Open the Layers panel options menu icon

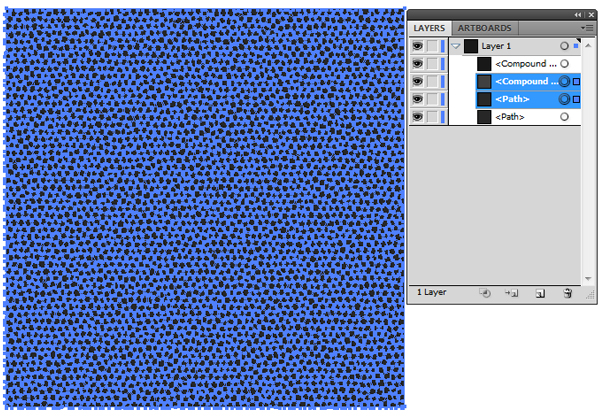point(587,28)
